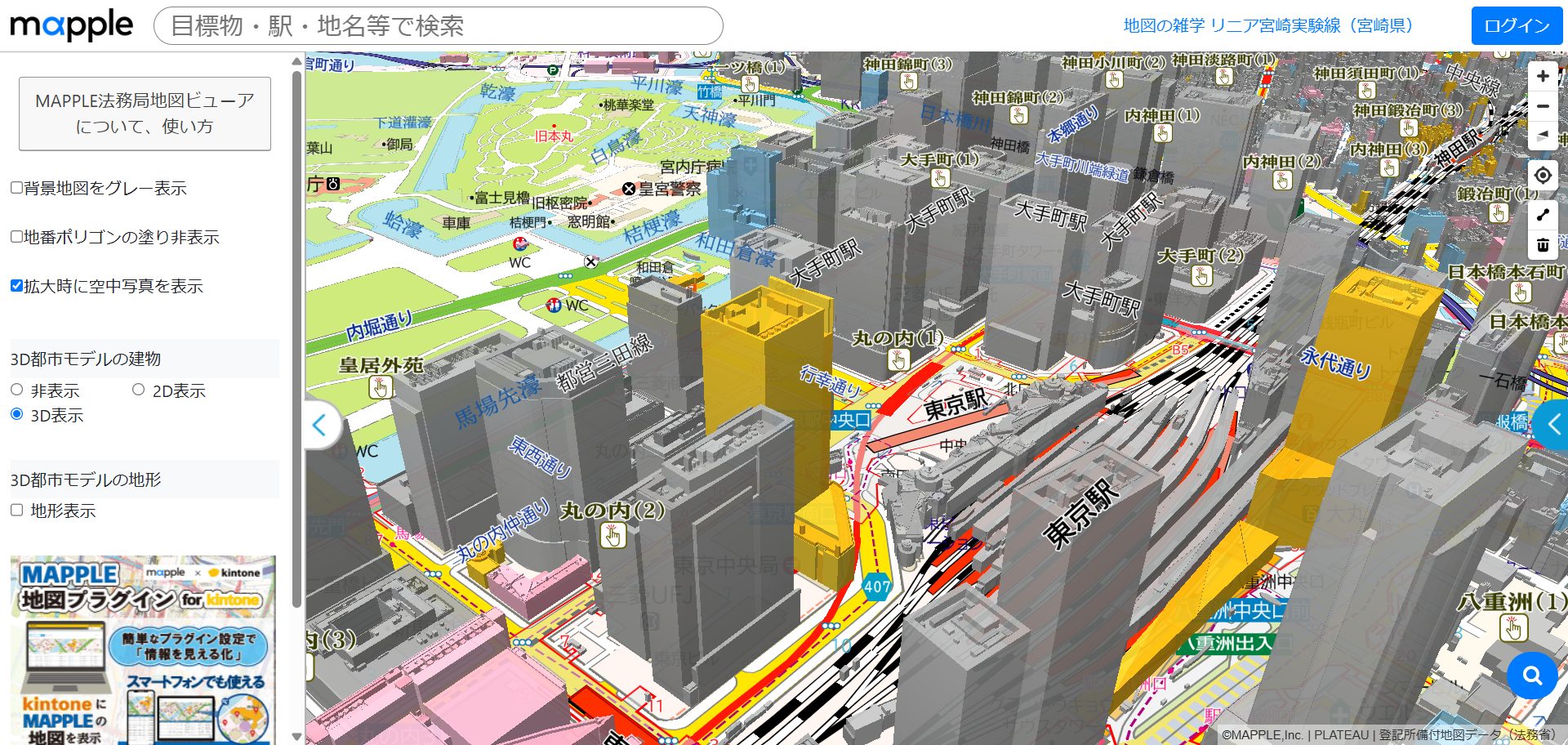
Task: Open 地図の雑学 リニア宮崎実験線 link
Action: [1267, 26]
